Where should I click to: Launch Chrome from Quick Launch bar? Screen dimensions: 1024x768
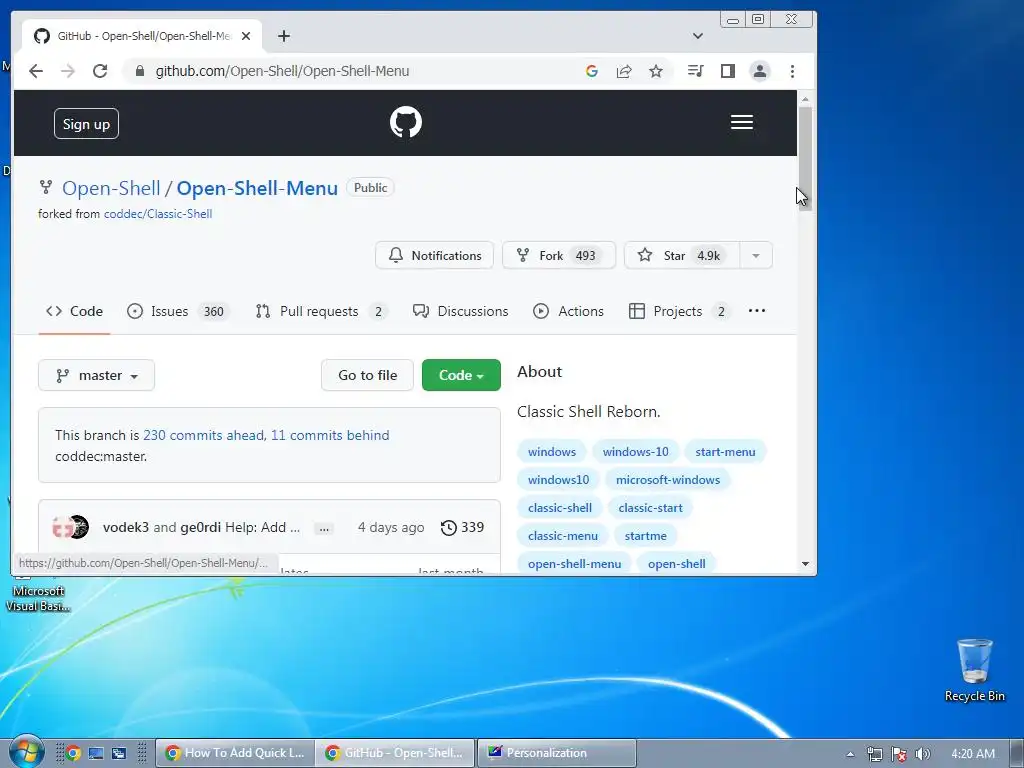point(74,754)
